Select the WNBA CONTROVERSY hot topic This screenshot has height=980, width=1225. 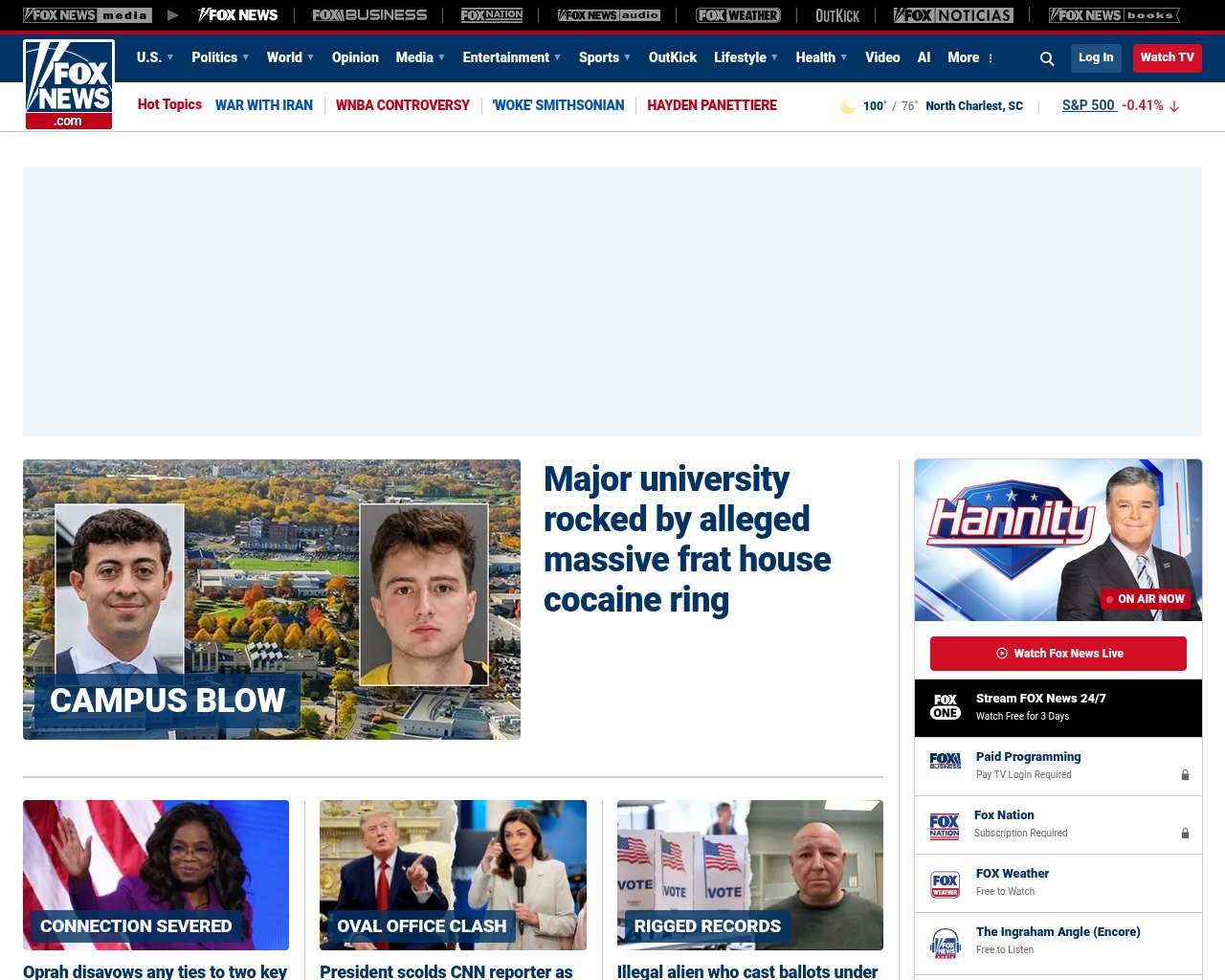(403, 105)
